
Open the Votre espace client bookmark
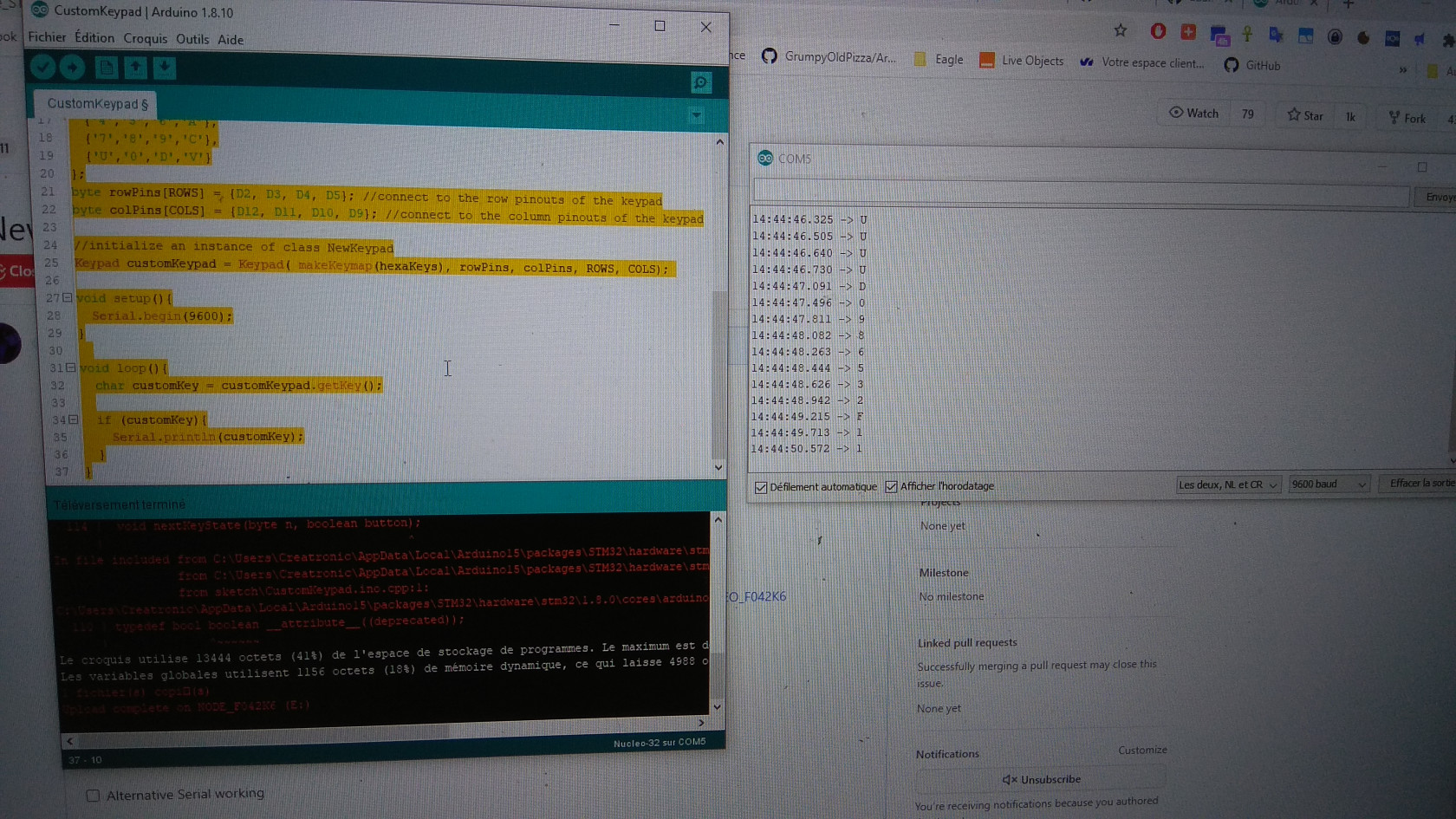(1141, 62)
